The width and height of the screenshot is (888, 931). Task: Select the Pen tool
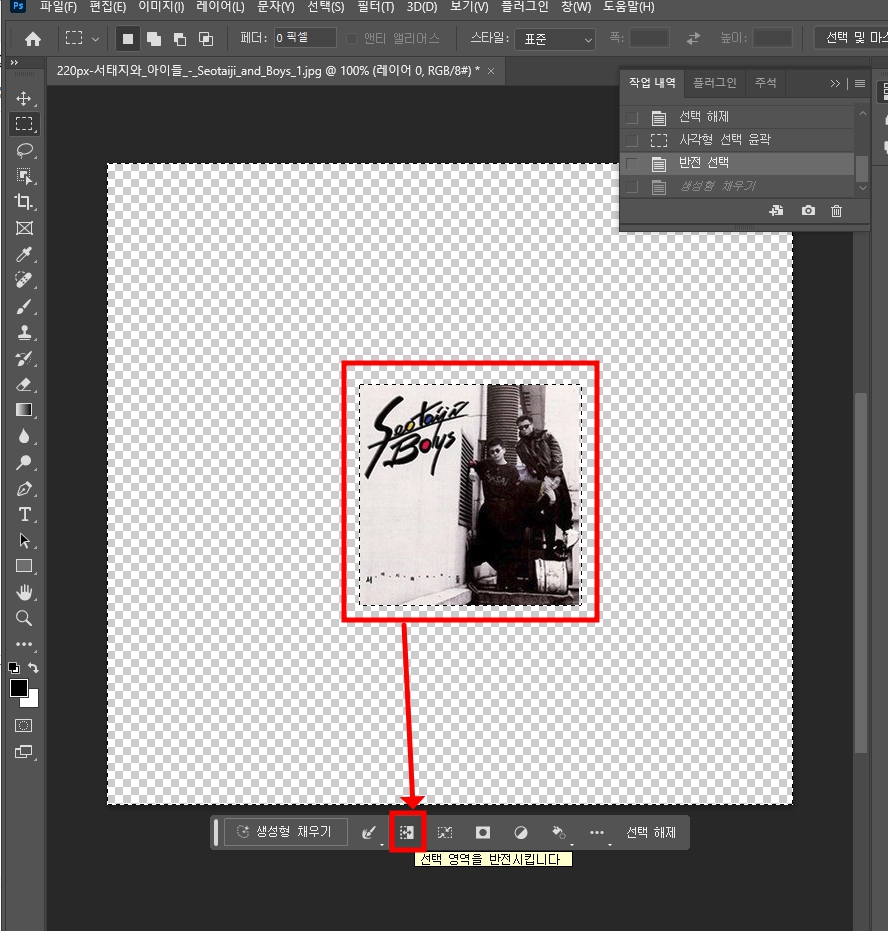pyautogui.click(x=24, y=489)
